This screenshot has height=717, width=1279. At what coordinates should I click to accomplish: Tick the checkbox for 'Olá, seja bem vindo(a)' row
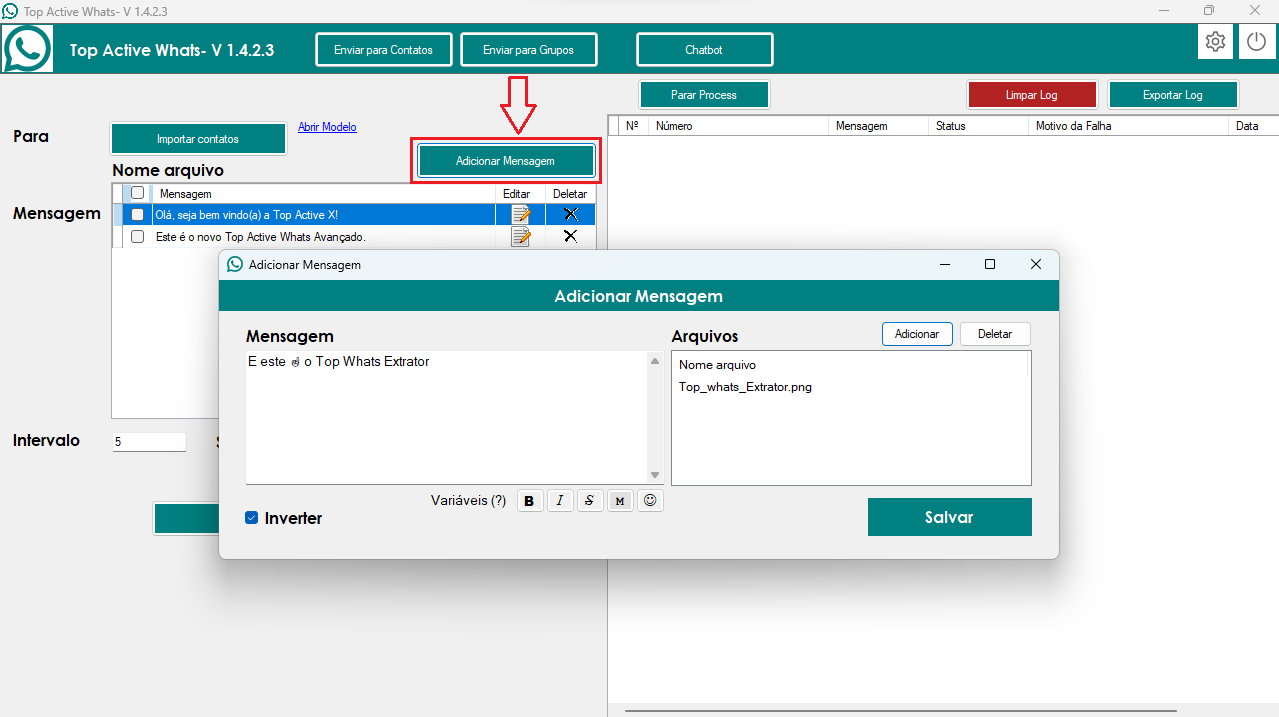(138, 214)
